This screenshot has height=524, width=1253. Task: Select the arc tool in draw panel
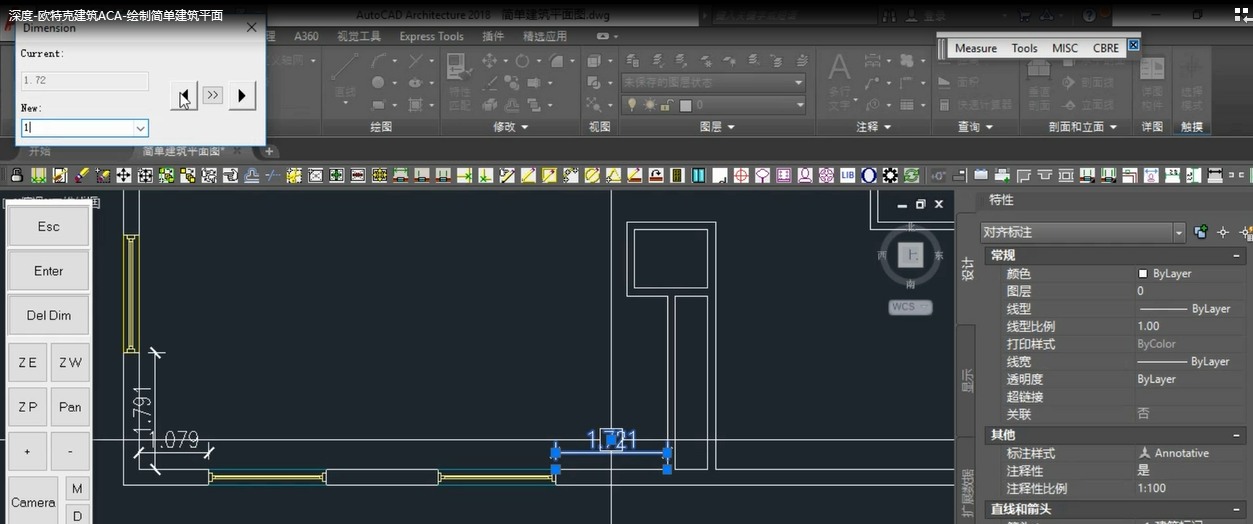379,61
